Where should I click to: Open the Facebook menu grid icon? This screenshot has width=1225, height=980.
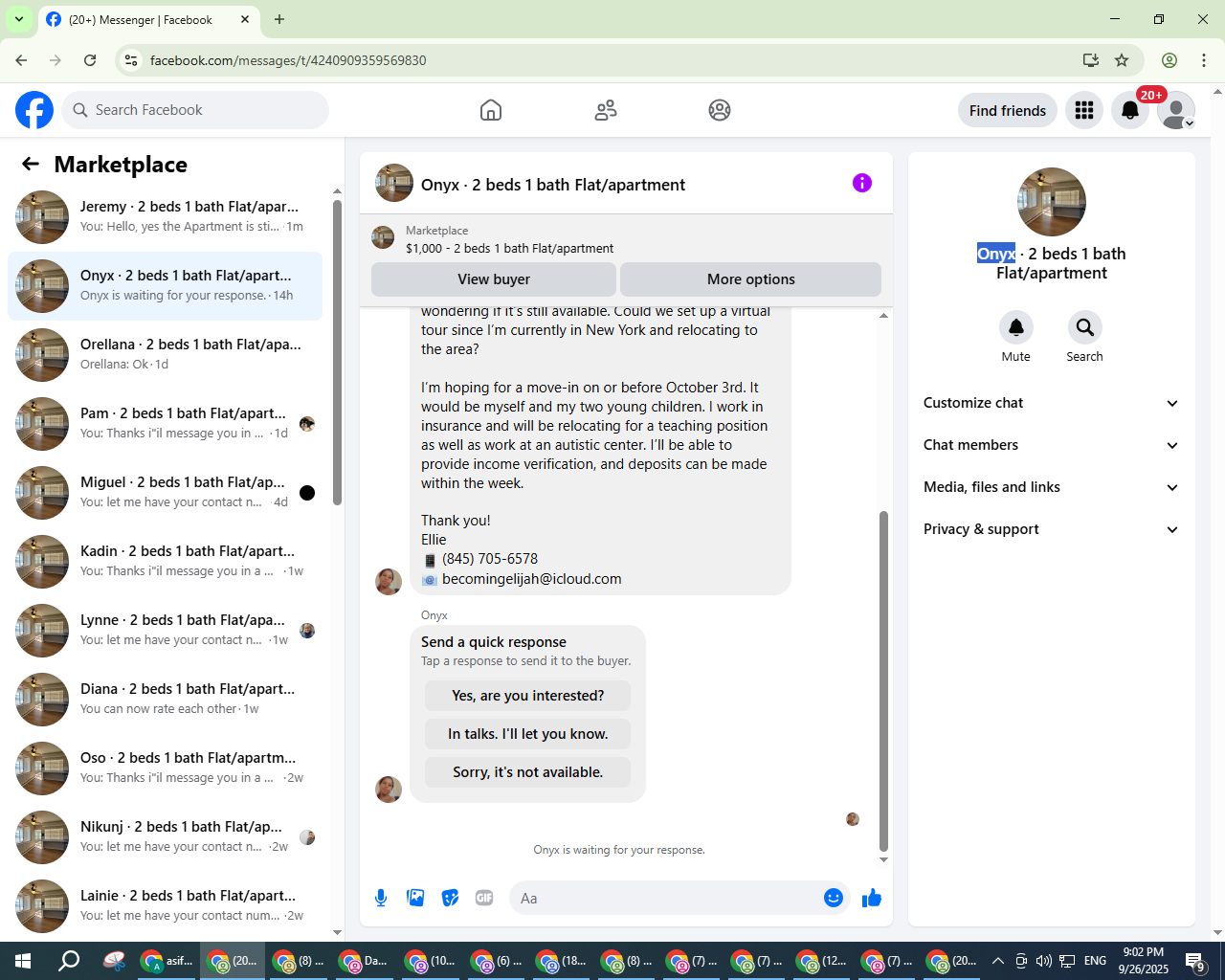(x=1084, y=110)
